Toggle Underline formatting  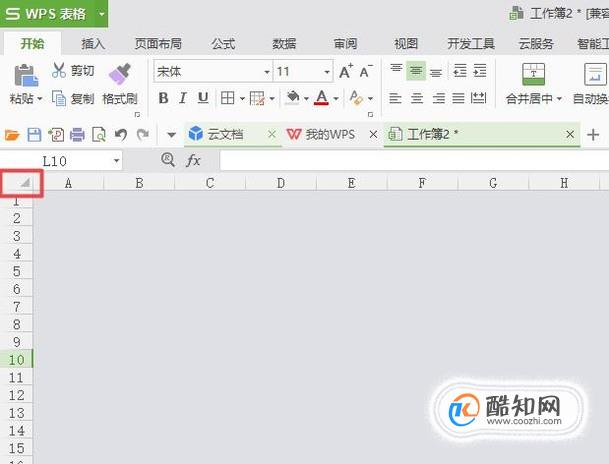click(x=203, y=98)
